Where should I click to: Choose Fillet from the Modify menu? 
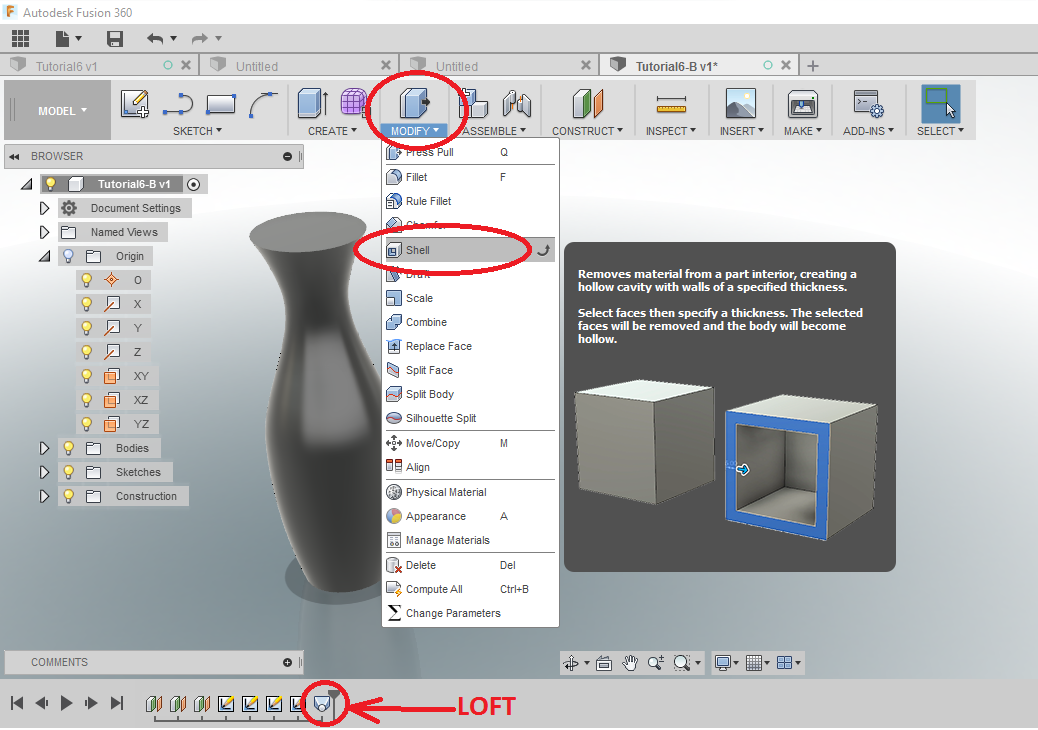point(468,177)
